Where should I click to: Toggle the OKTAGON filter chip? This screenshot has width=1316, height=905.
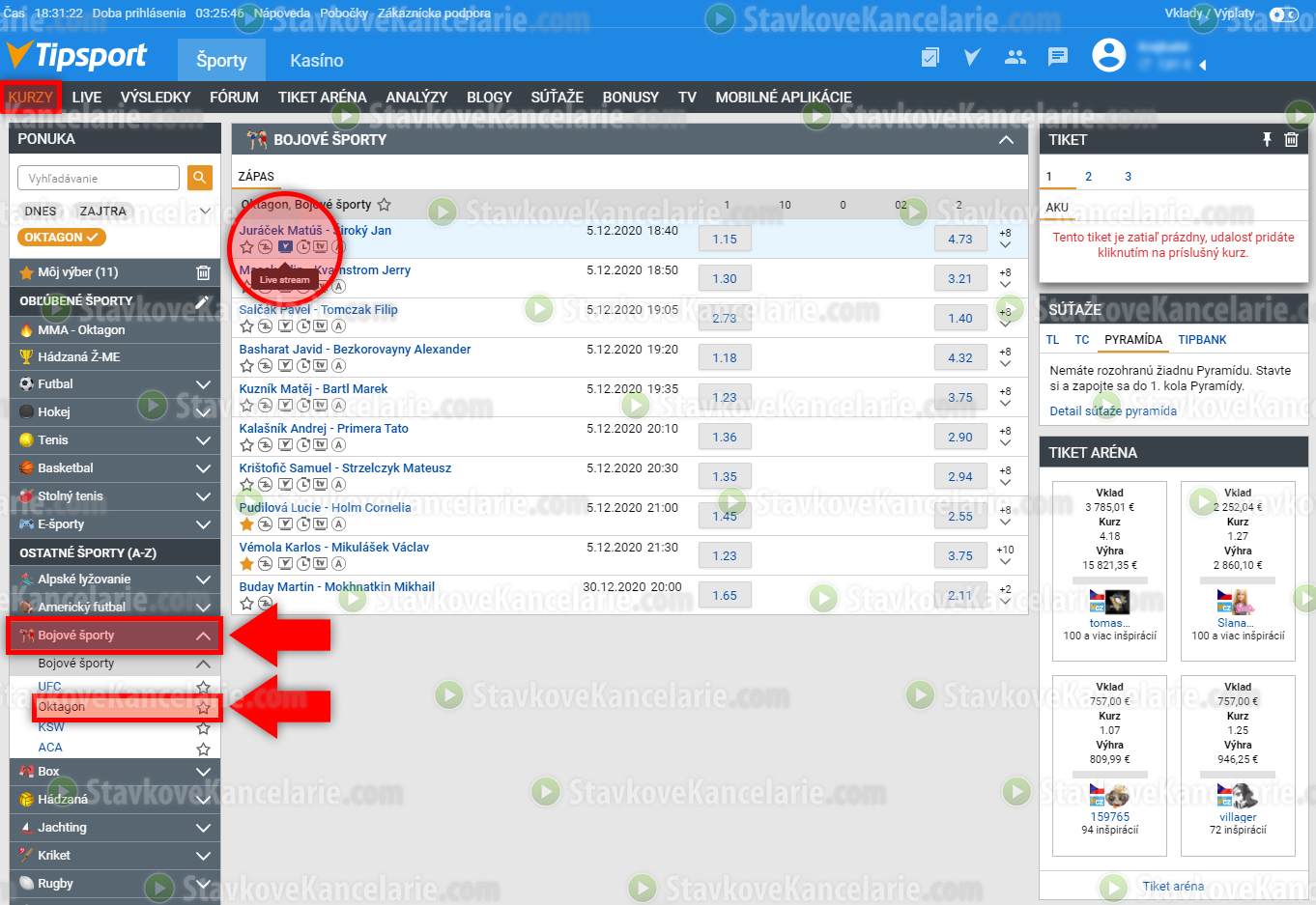click(62, 237)
